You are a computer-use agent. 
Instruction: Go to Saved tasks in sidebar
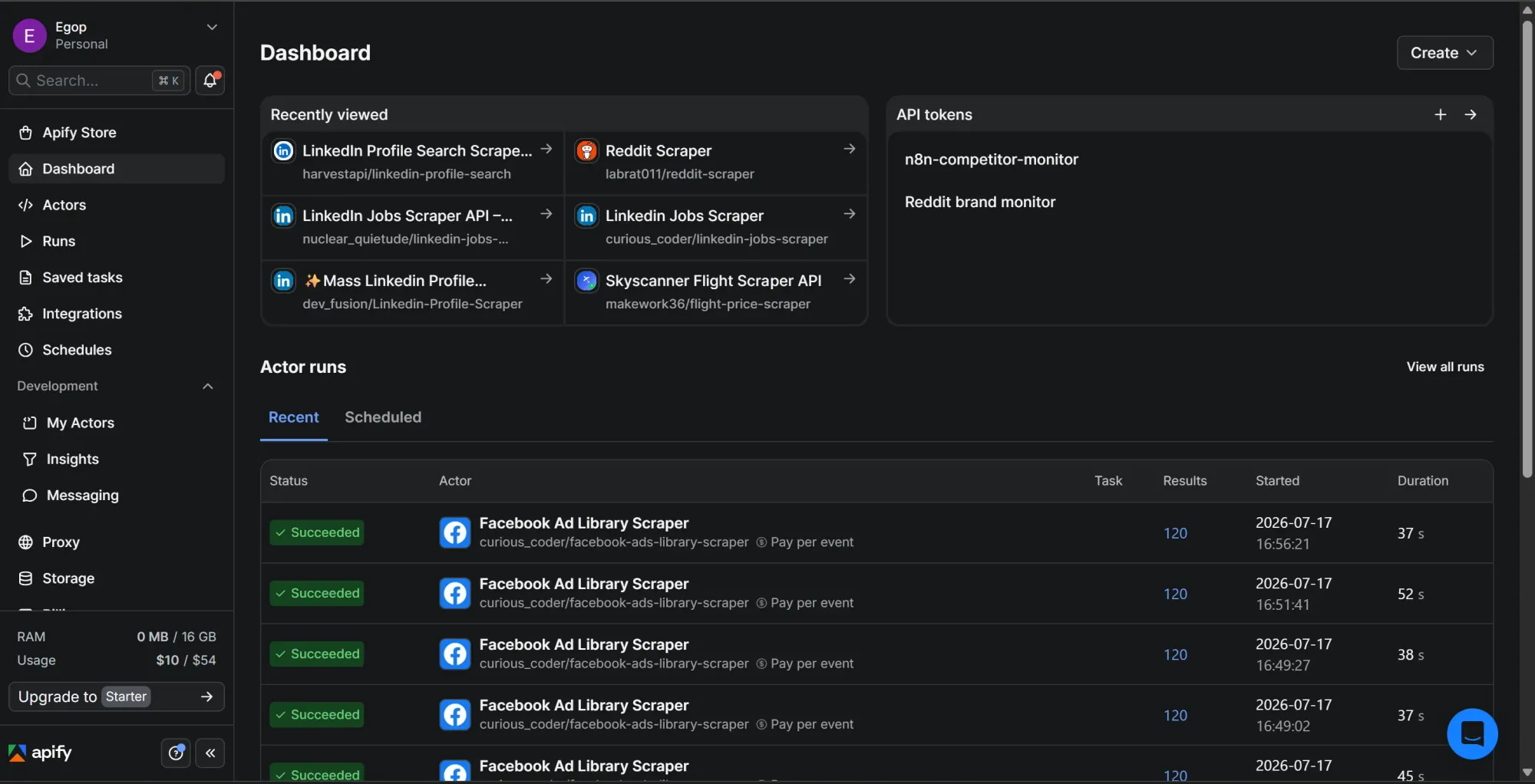(117, 278)
